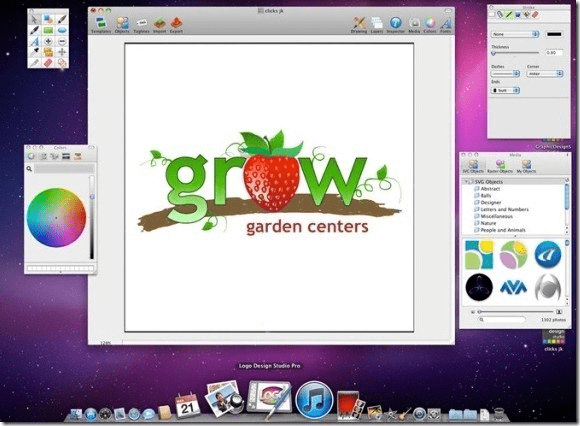Select Balls category in Media list

[486, 196]
